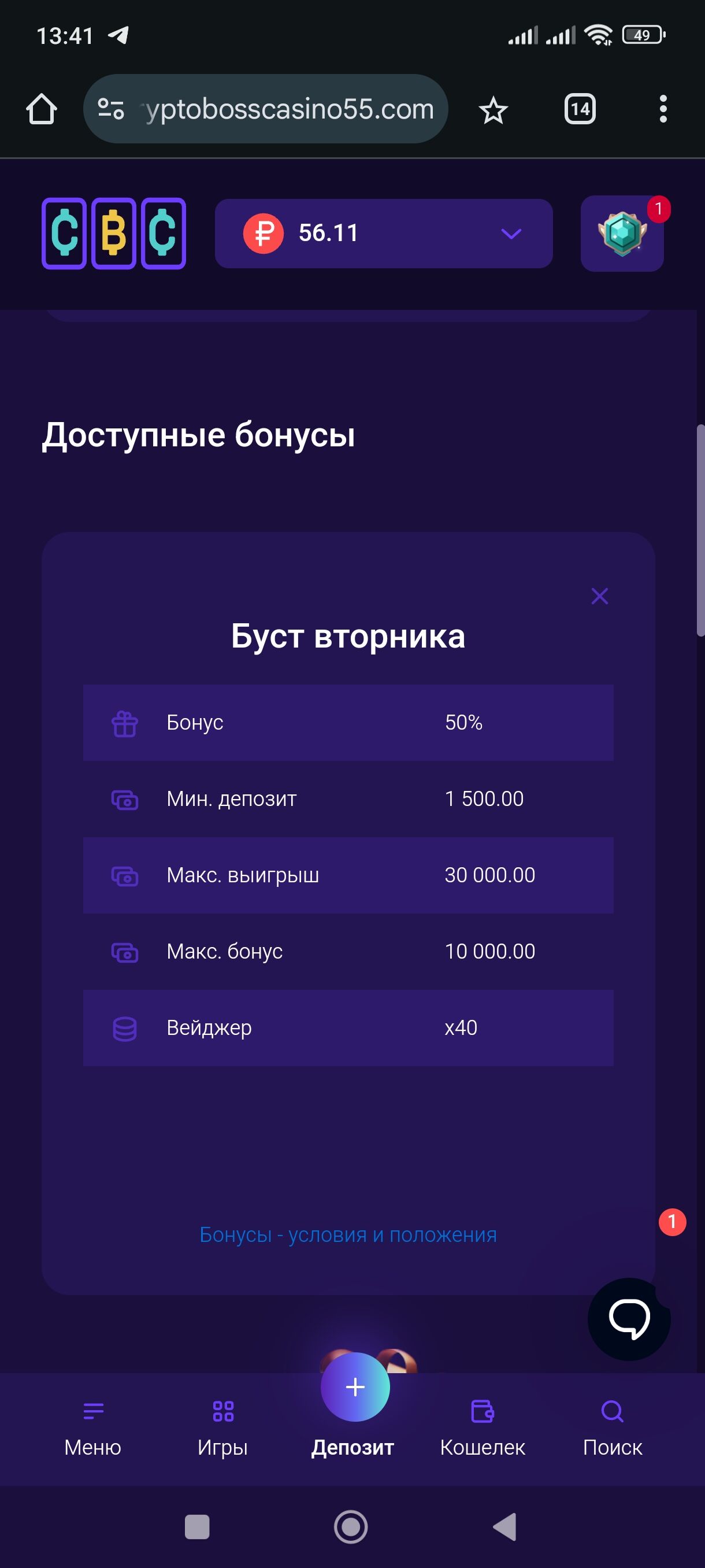Image resolution: width=705 pixels, height=1568 pixels.
Task: Tap the ruble currency icon
Action: 263,233
